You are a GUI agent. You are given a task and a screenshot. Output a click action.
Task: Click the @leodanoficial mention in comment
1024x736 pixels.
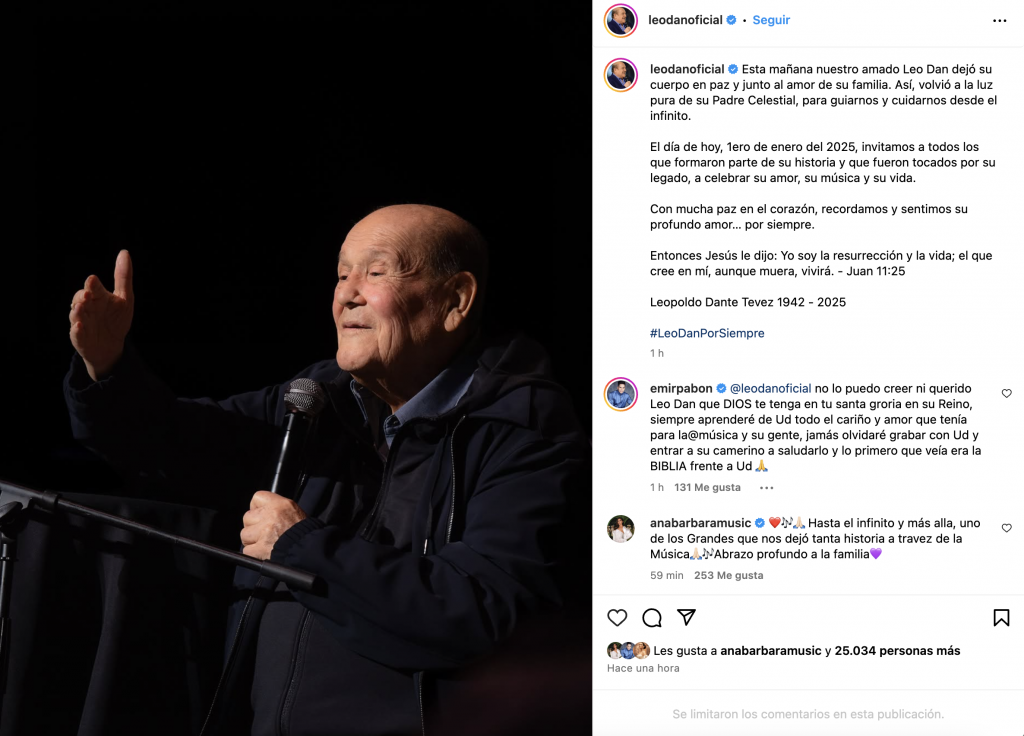coord(770,389)
